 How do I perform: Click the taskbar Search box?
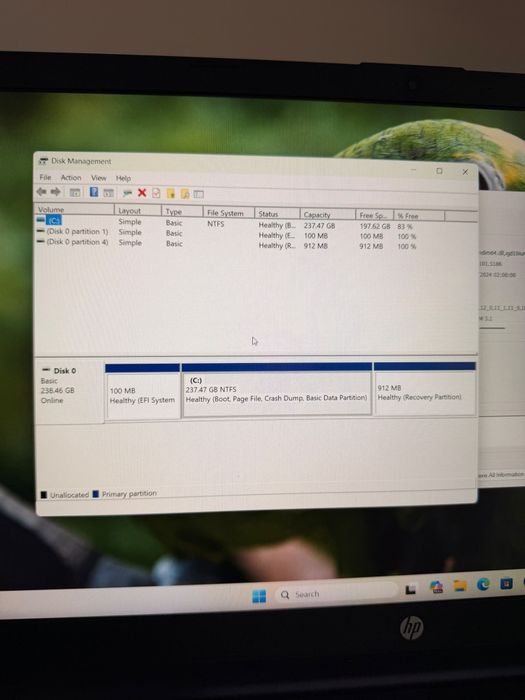[x=335, y=593]
